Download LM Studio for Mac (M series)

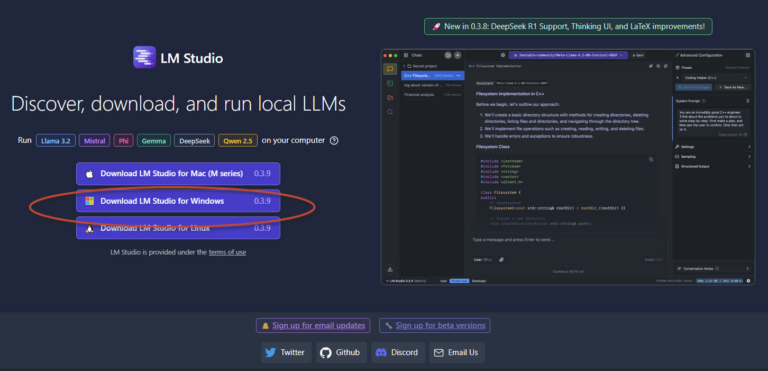178,173
